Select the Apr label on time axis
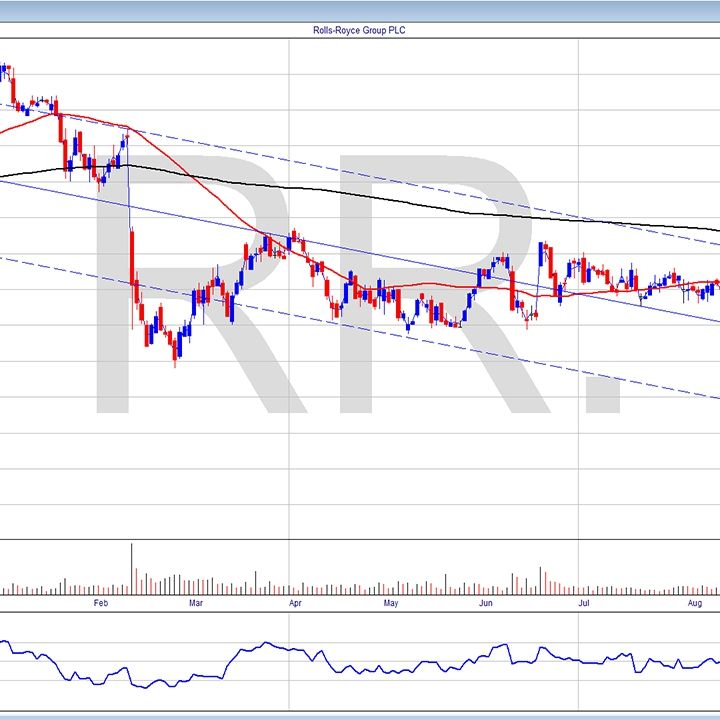 click(x=294, y=604)
